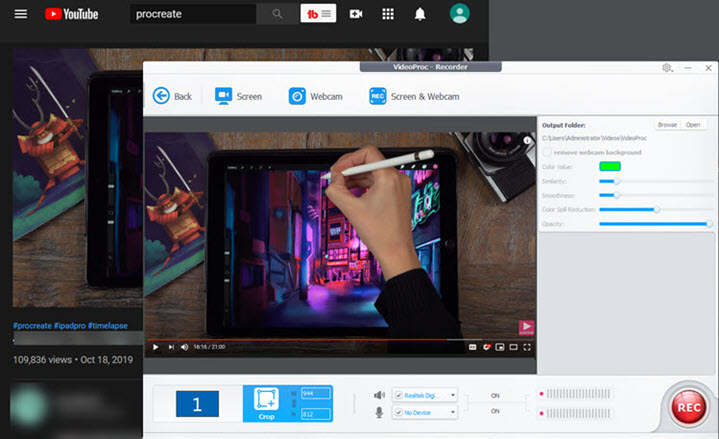Expand the Realtek audio device dropdown
The width and height of the screenshot is (719, 439).
point(453,394)
